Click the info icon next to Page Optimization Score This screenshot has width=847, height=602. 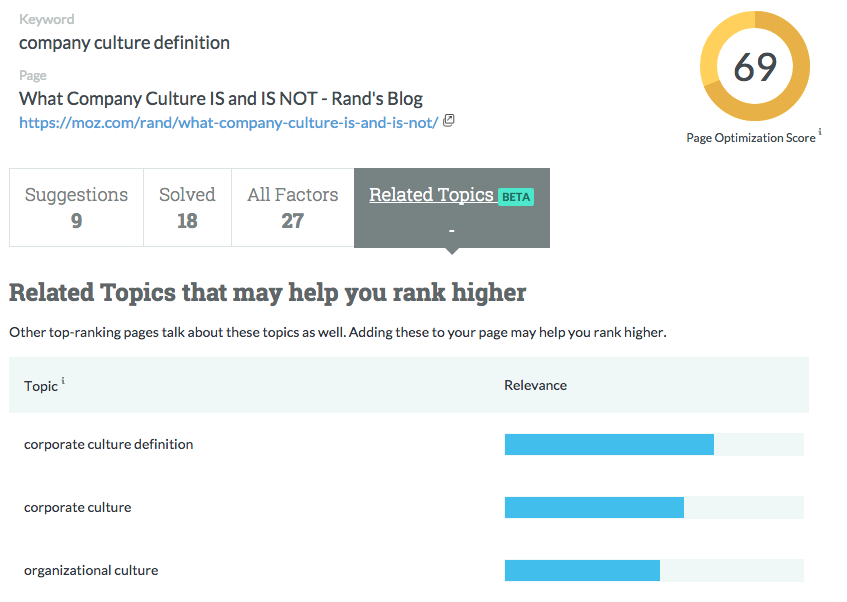(x=820, y=133)
